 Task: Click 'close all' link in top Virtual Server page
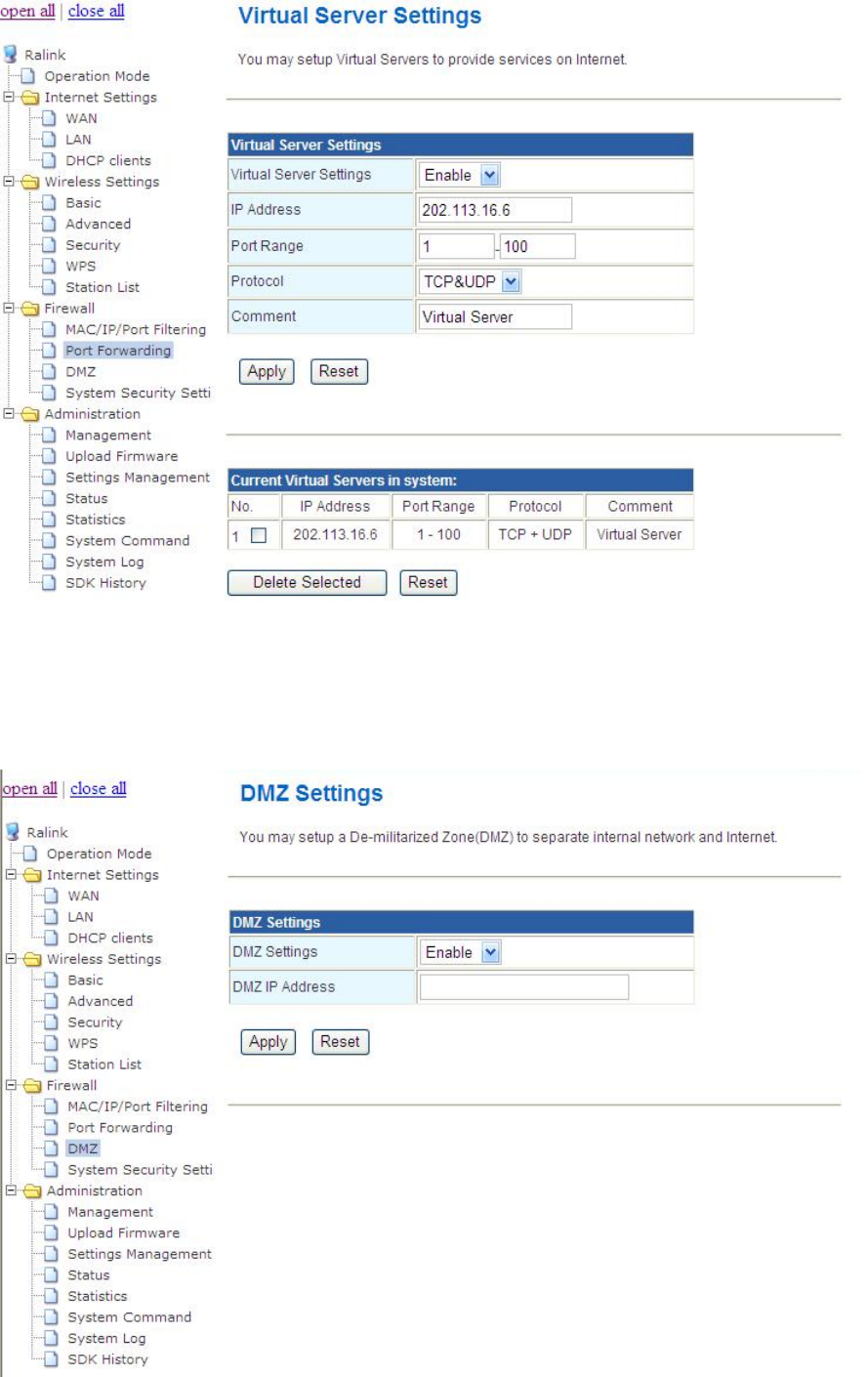click(x=97, y=11)
